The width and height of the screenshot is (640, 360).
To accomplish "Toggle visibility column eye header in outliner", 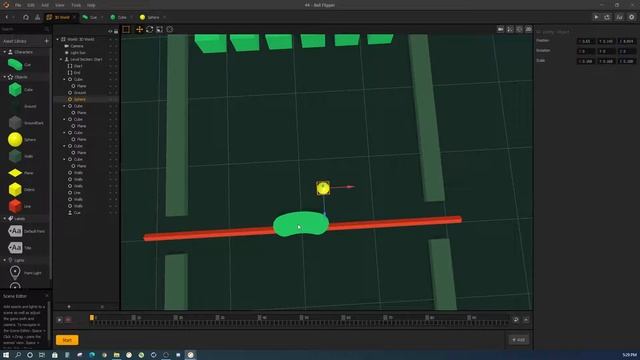I will pos(110,31).
